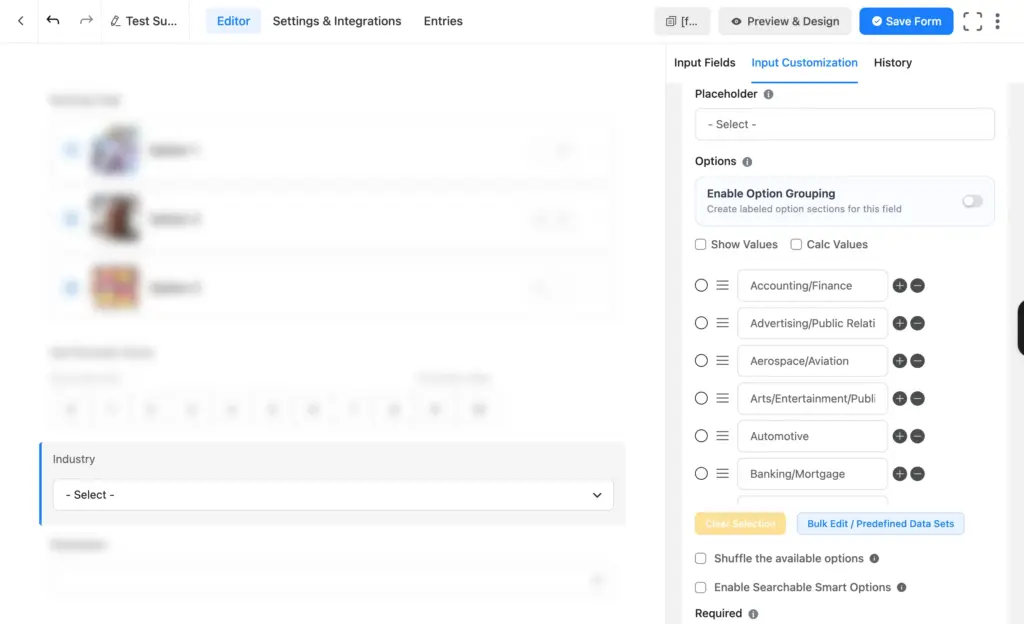Edit the Accounting/Finance option text
Image resolution: width=1024 pixels, height=624 pixels.
pyautogui.click(x=812, y=285)
